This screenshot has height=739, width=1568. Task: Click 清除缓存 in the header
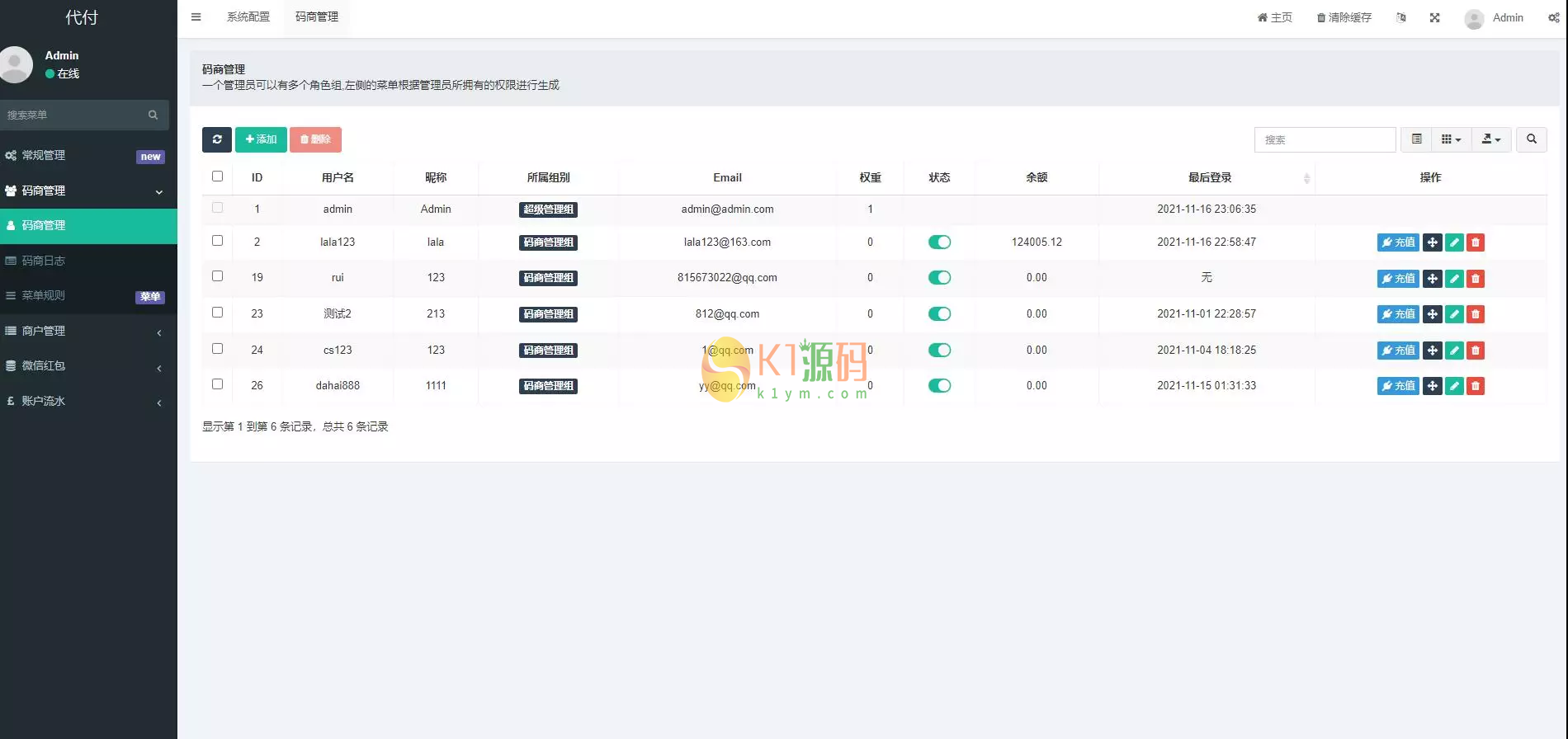[1344, 17]
